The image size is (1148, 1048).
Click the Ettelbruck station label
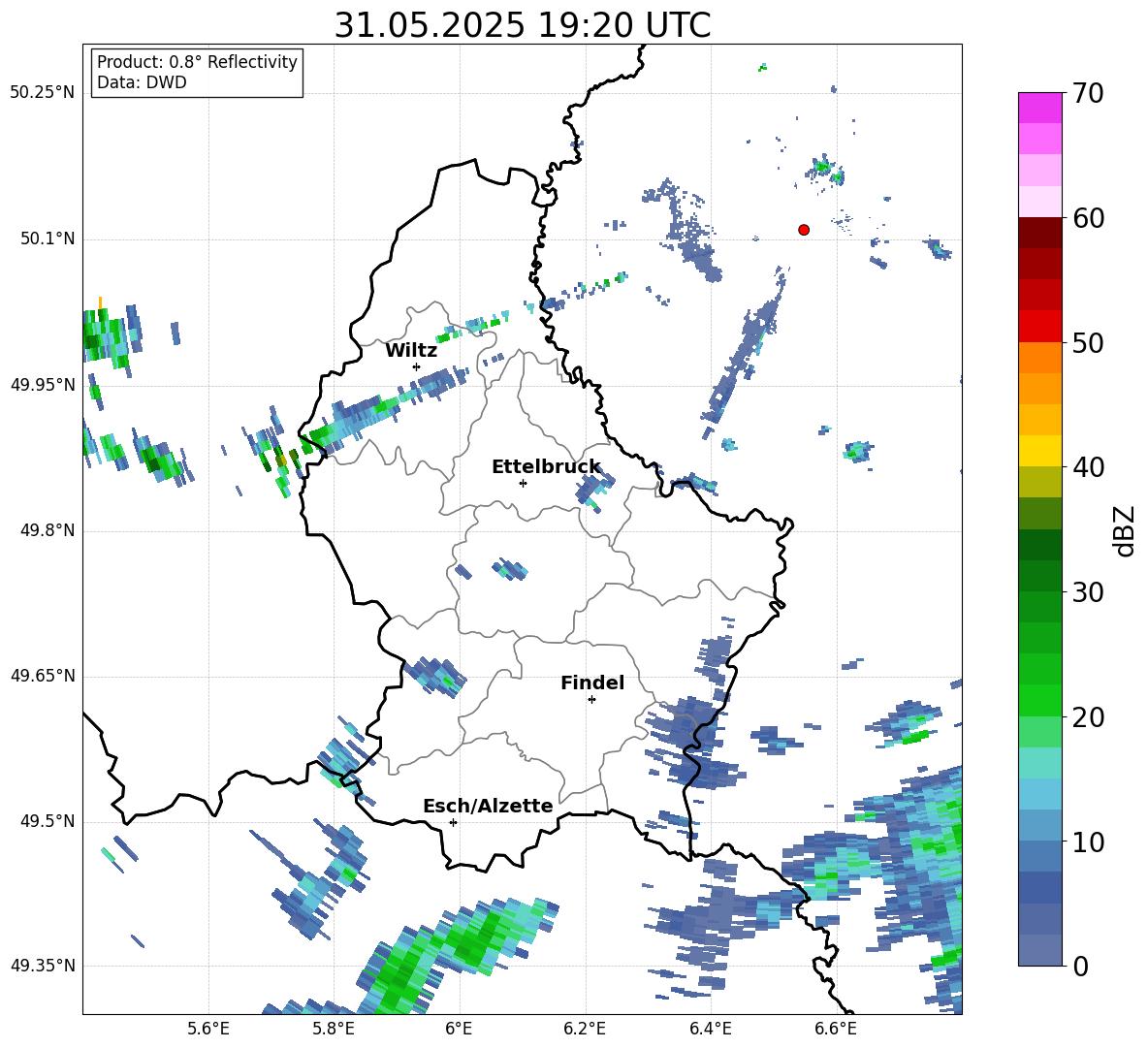[546, 467]
